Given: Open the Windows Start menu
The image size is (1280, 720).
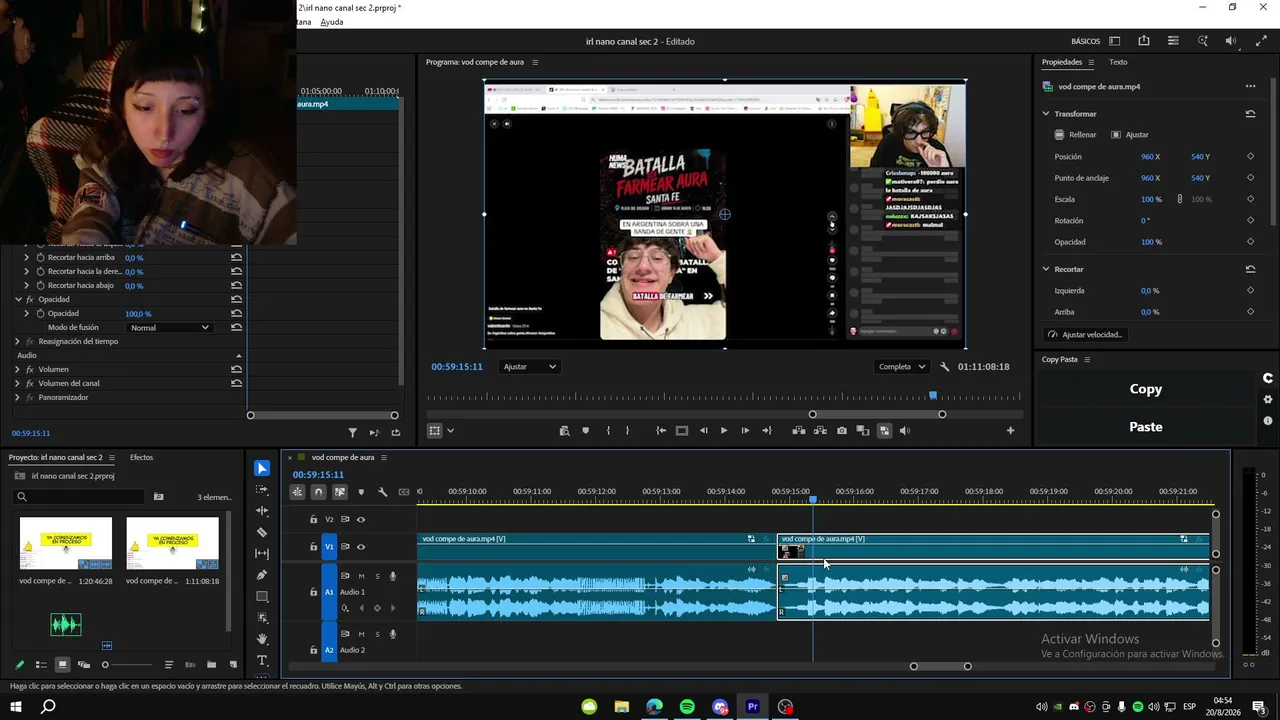Looking at the screenshot, I should click(16, 707).
